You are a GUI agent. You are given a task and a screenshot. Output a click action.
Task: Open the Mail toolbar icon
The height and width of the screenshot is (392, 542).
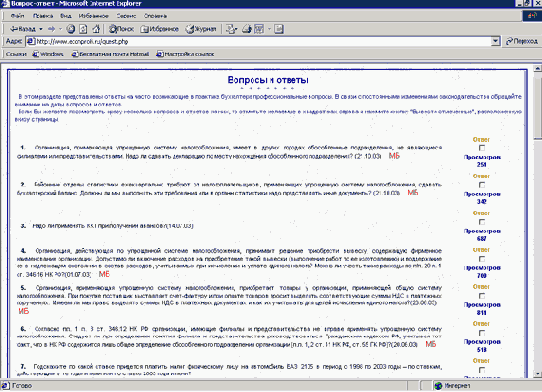coord(231,29)
